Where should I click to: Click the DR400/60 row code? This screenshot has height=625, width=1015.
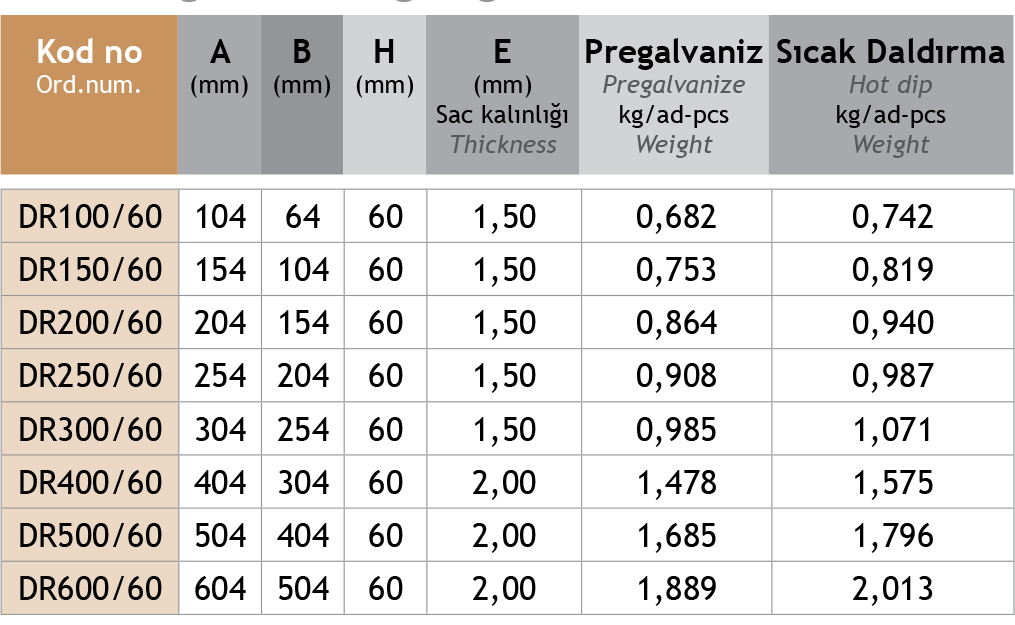pos(90,482)
